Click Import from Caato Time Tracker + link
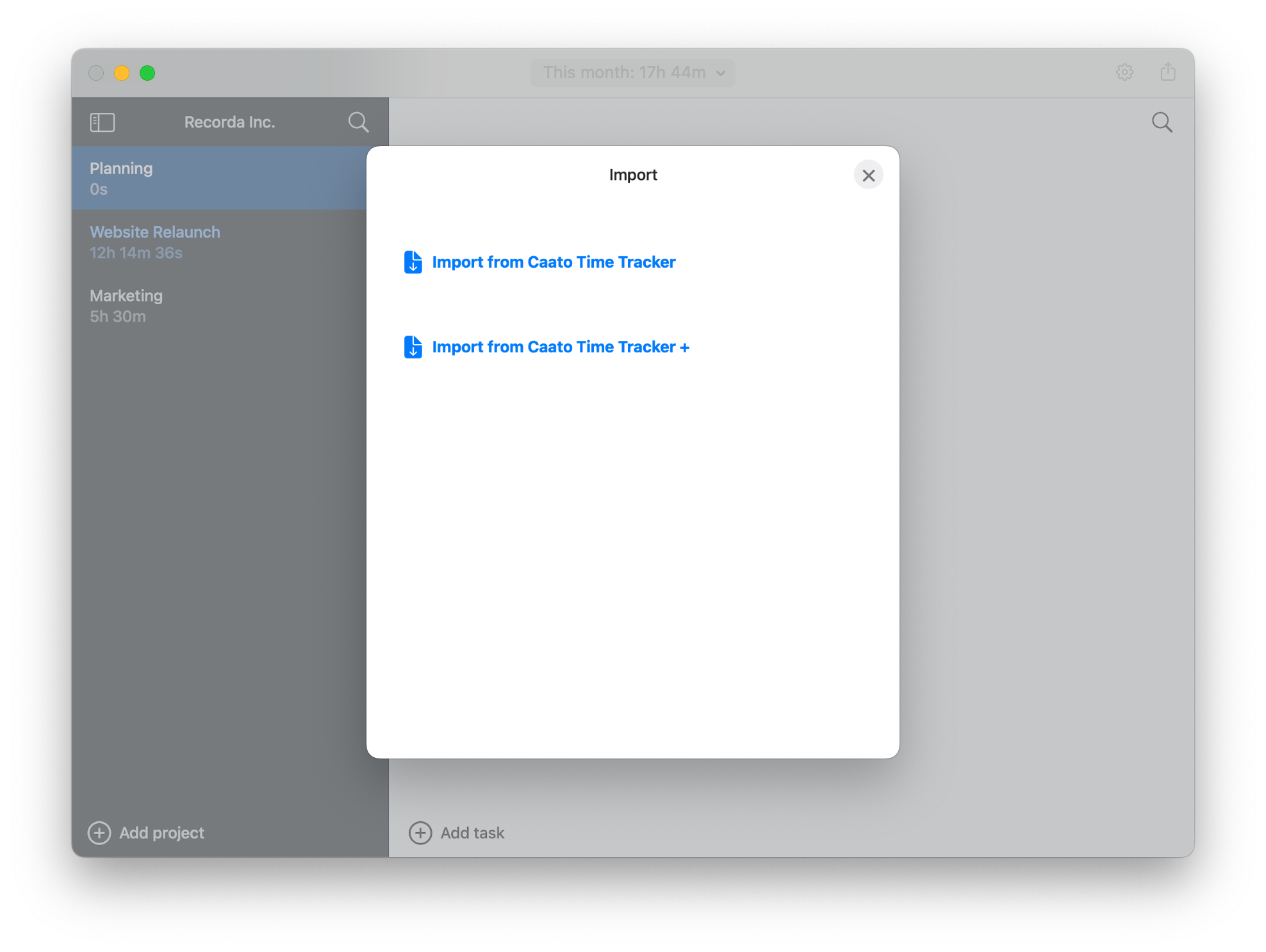This screenshot has height=952, width=1266. [561, 347]
